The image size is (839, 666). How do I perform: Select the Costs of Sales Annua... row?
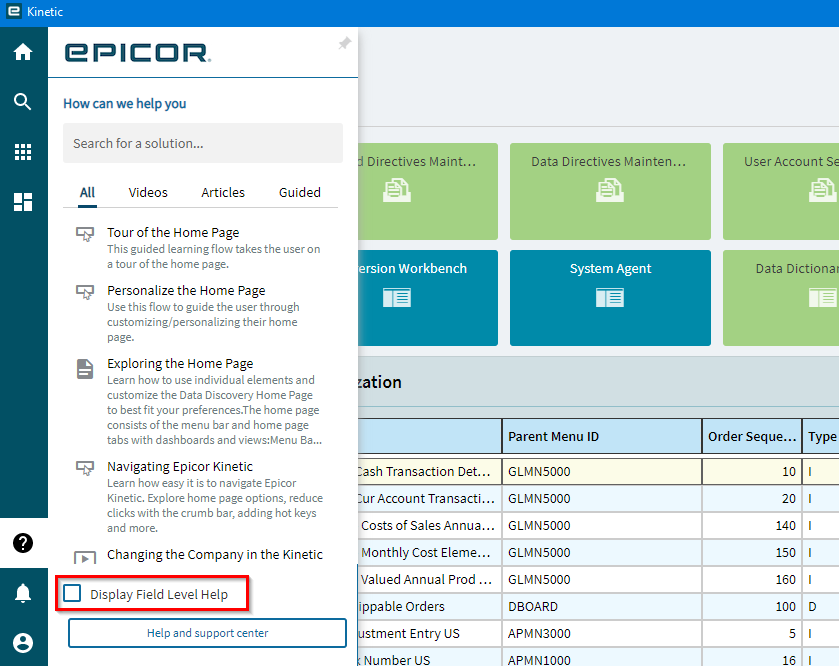[x=598, y=525]
